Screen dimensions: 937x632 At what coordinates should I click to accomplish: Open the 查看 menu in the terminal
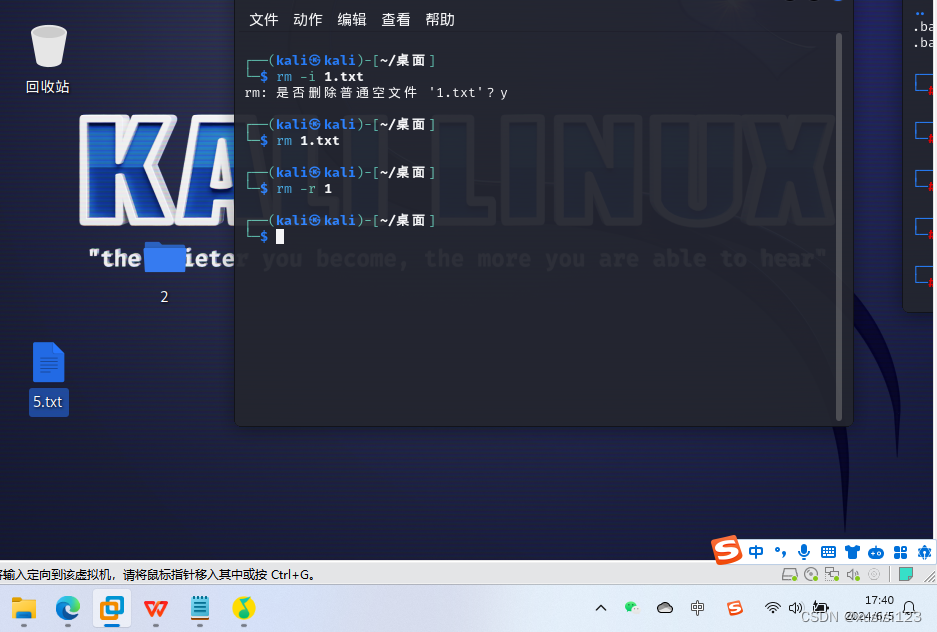pyautogui.click(x=396, y=20)
